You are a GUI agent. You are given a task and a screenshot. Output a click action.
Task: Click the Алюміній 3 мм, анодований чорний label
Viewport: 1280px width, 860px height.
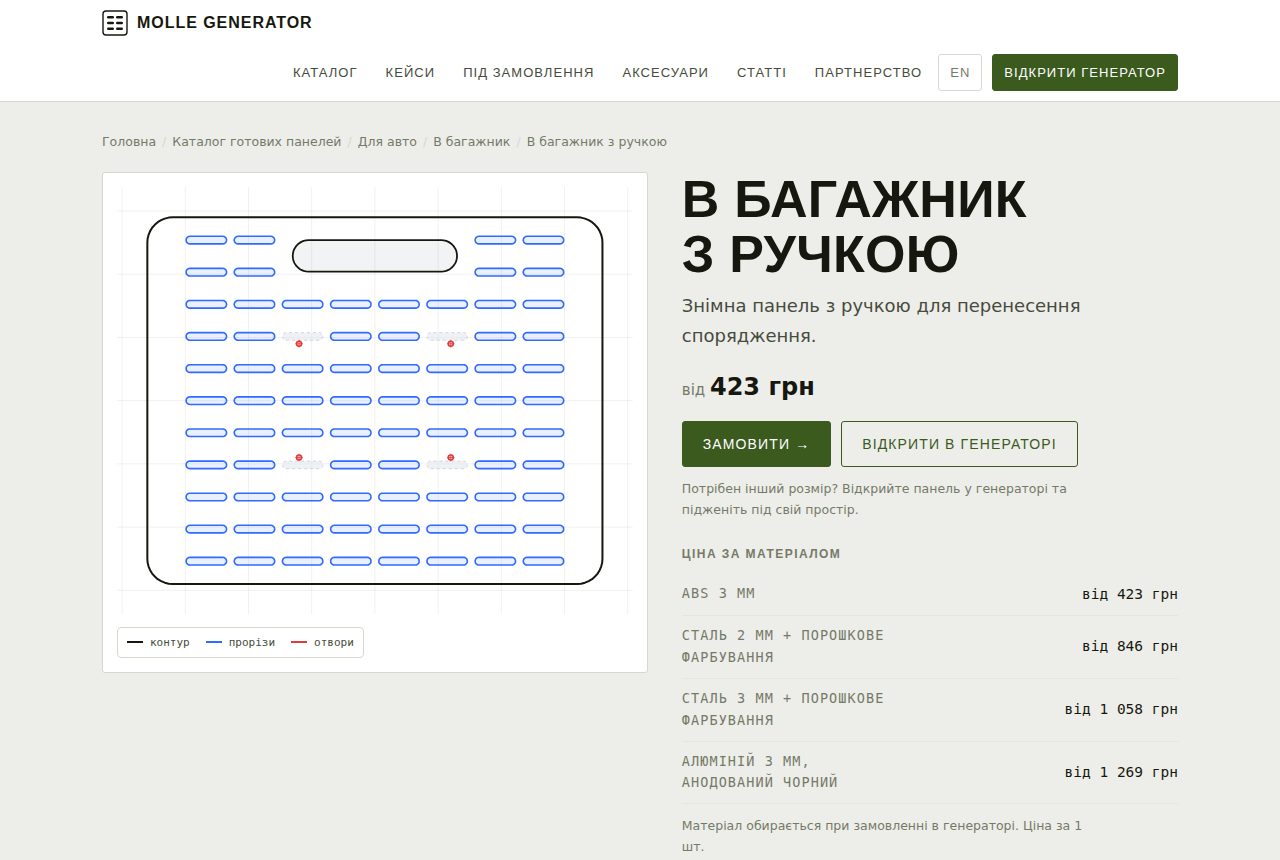click(760, 772)
